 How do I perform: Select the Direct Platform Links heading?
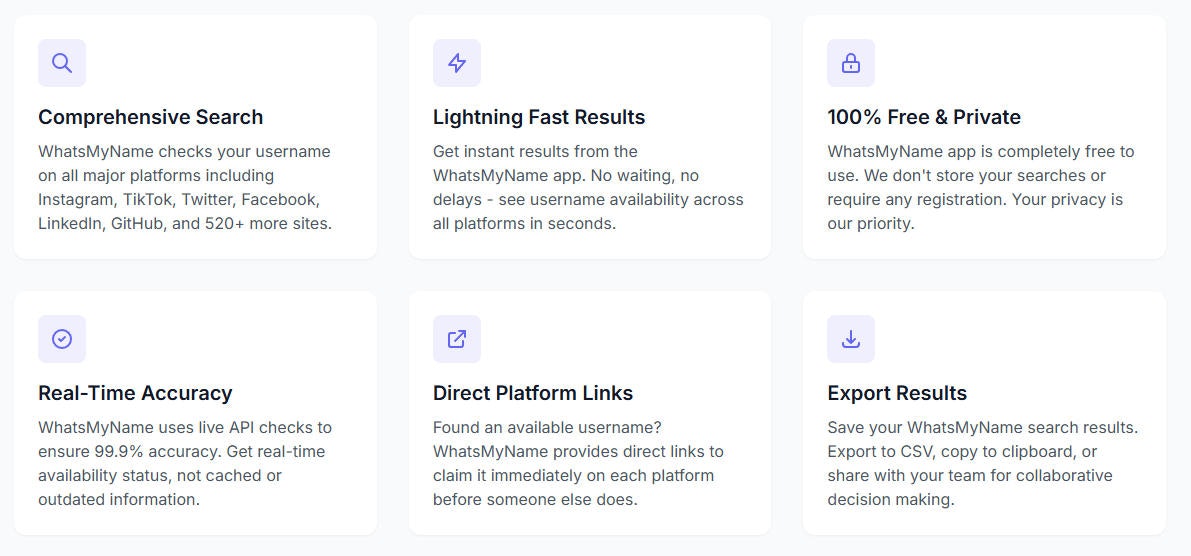[x=532, y=393]
